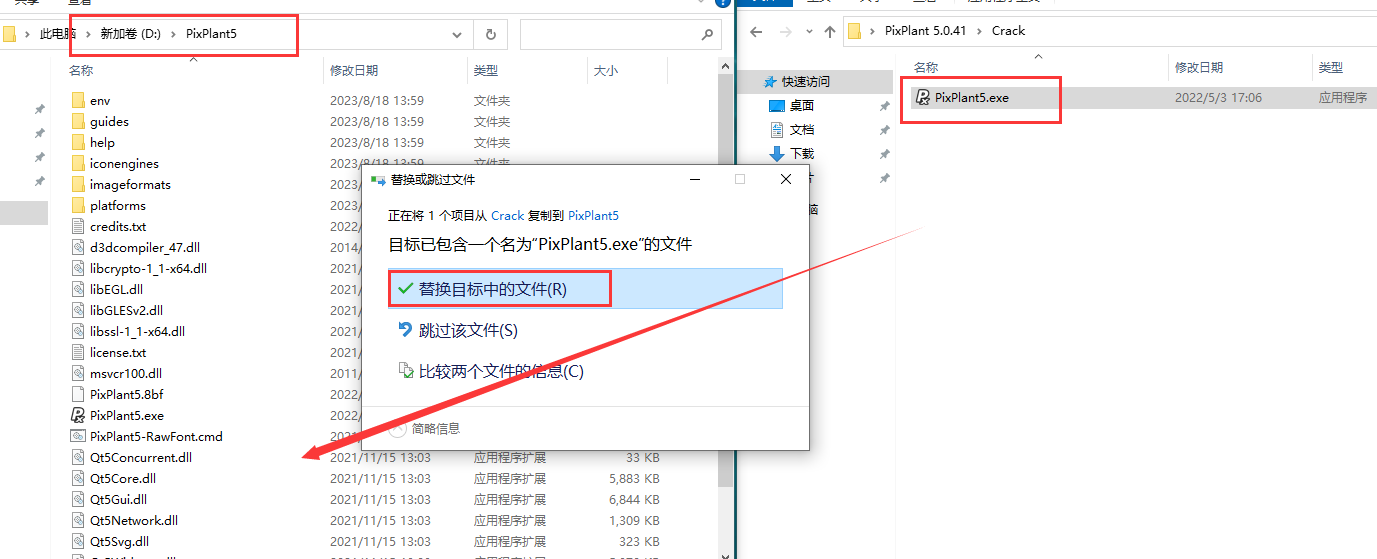The image size is (1377, 559).
Task: Click the search magnifier icon in the left window
Action: [x=708, y=34]
